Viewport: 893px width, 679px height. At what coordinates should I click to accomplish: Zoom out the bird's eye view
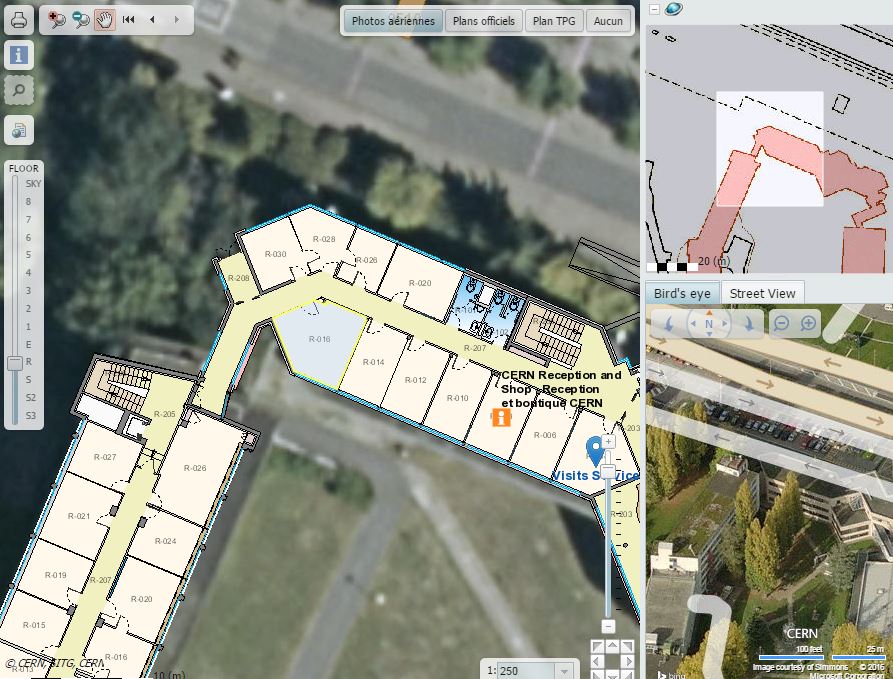[781, 324]
